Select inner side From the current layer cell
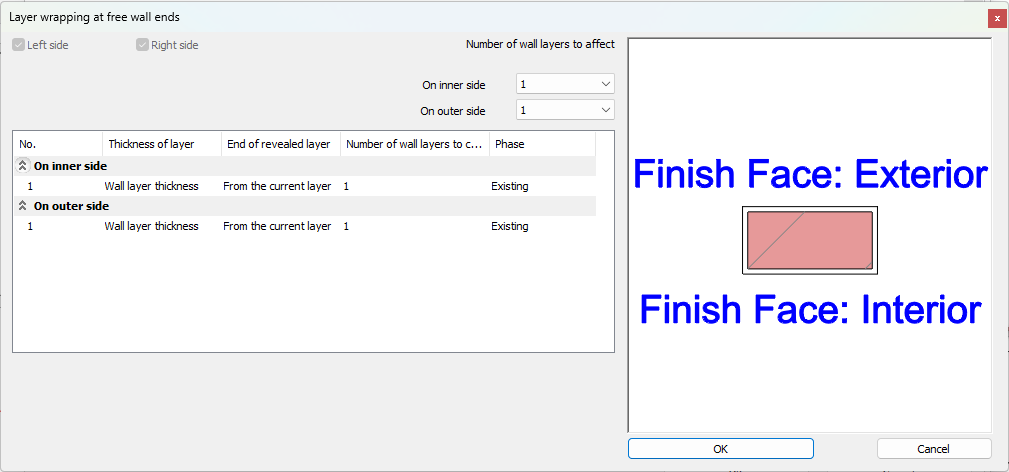Image resolution: width=1009 pixels, height=472 pixels. click(x=277, y=186)
